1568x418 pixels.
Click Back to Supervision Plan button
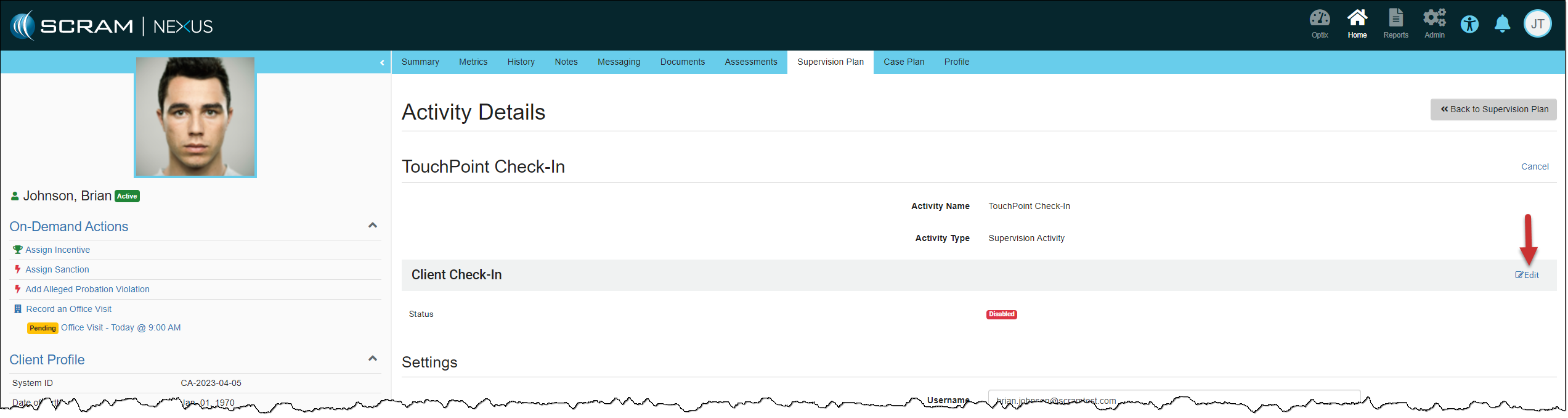click(1493, 110)
